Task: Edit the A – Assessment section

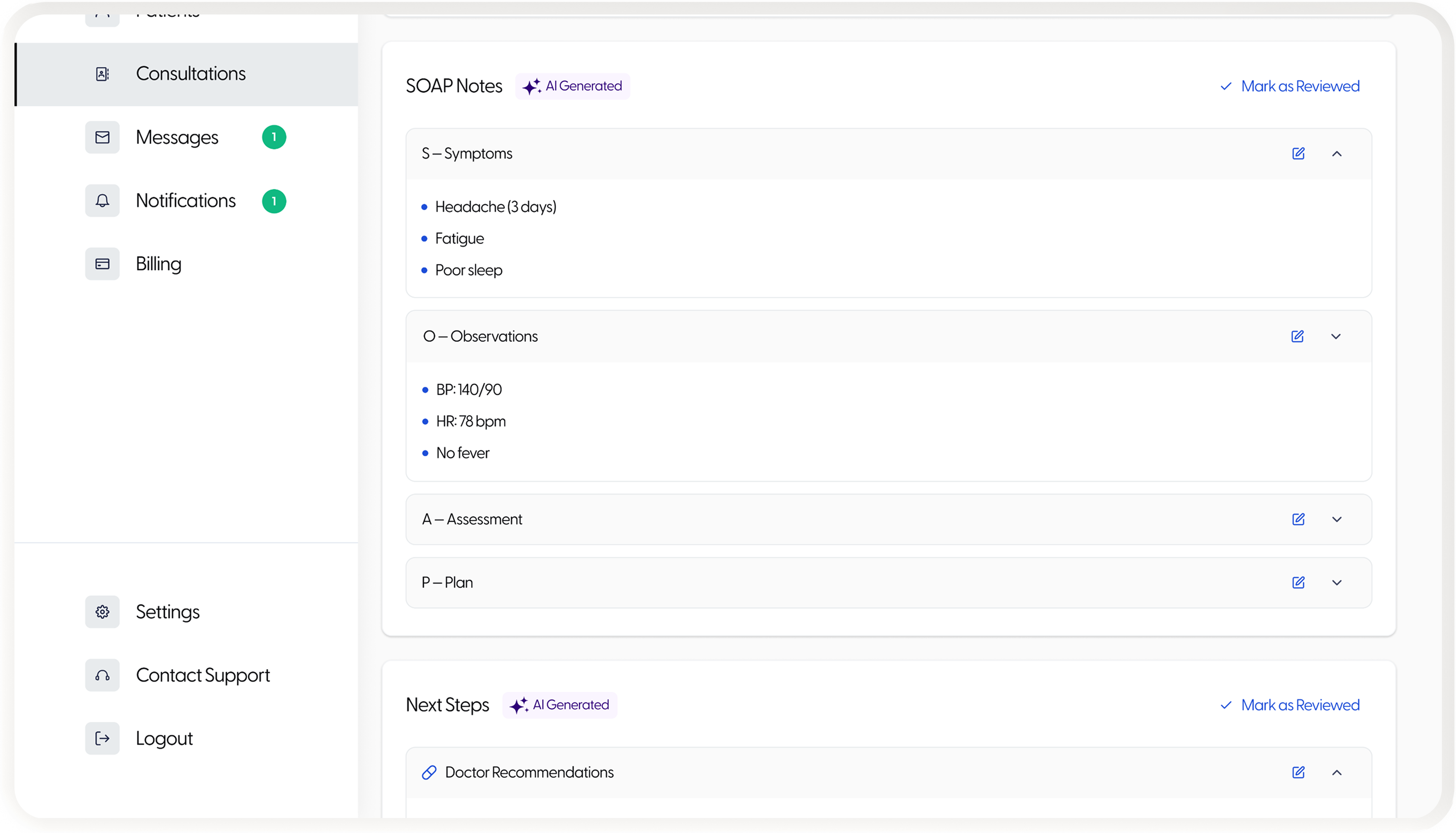Action: pyautogui.click(x=1298, y=519)
